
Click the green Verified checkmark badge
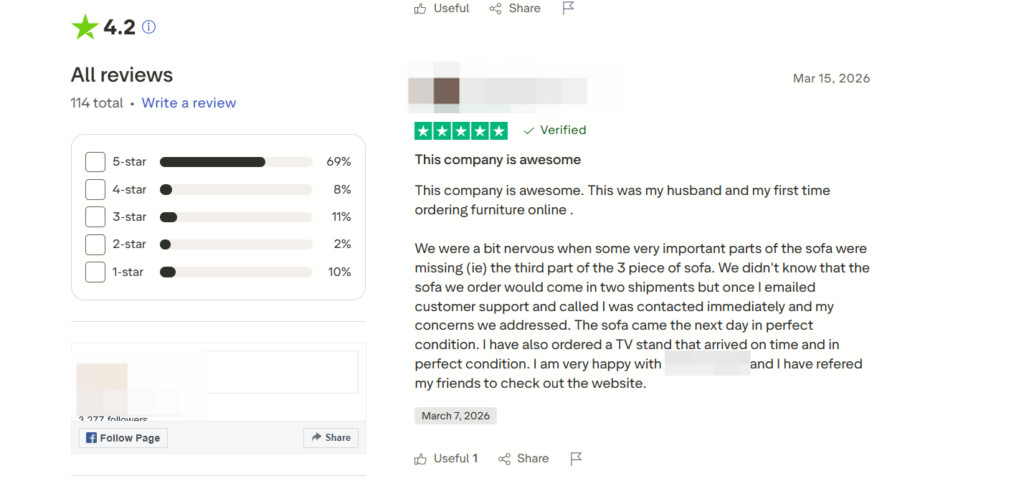[529, 130]
